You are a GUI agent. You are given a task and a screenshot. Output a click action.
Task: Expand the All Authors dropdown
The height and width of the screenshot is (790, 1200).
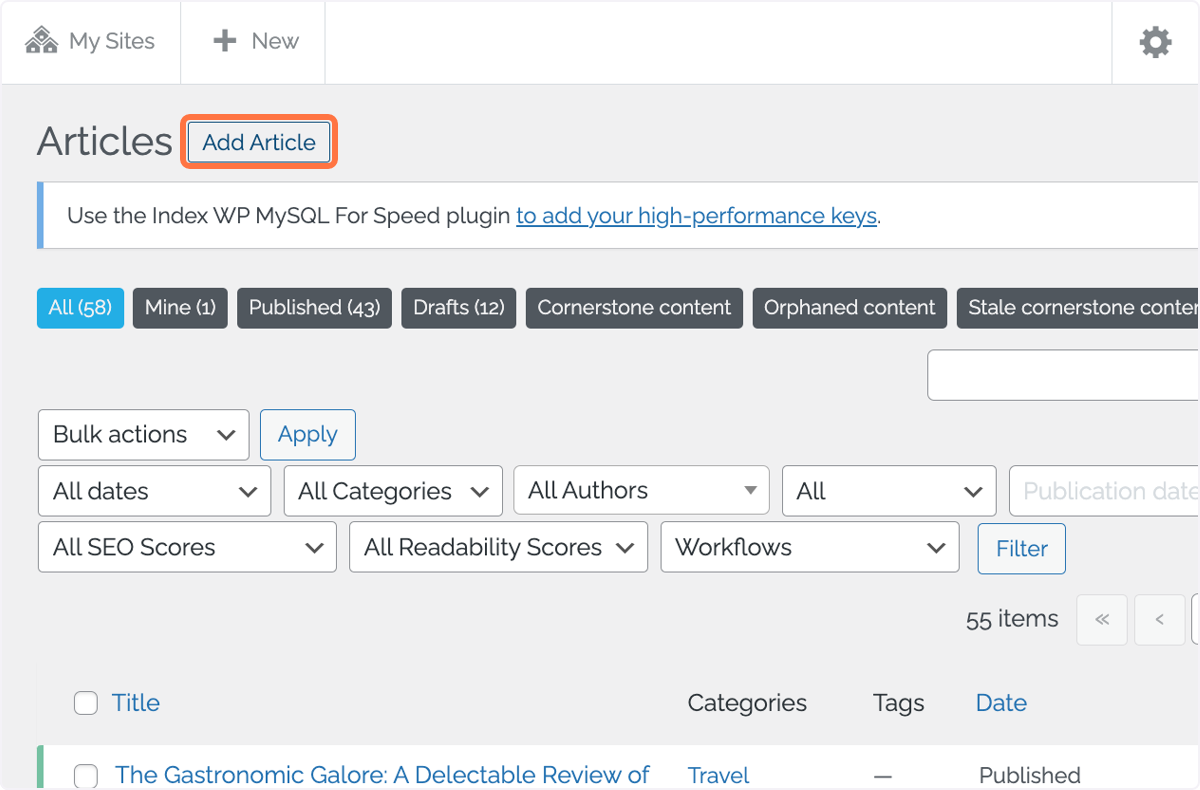[641, 490]
